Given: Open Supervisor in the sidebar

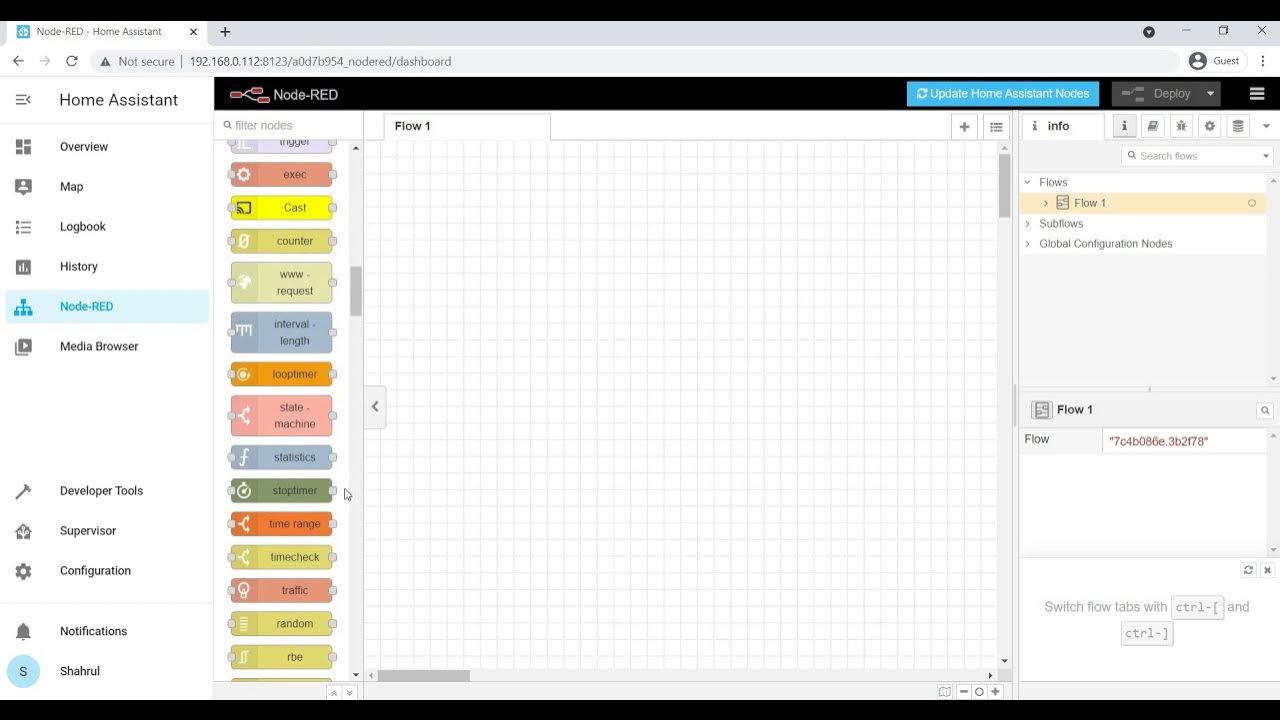Looking at the screenshot, I should coord(107,531).
